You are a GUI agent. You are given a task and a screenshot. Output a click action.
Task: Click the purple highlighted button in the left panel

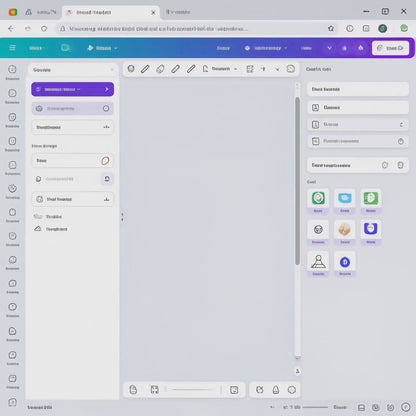pos(73,89)
